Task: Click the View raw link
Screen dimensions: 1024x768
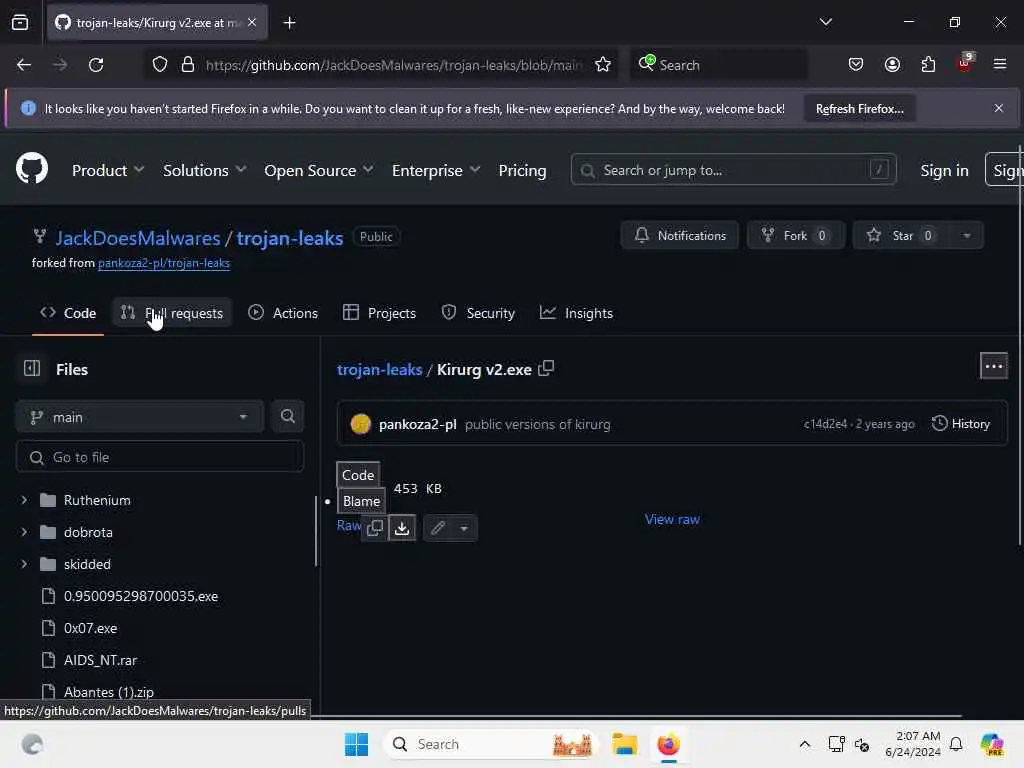Action: coord(672,519)
